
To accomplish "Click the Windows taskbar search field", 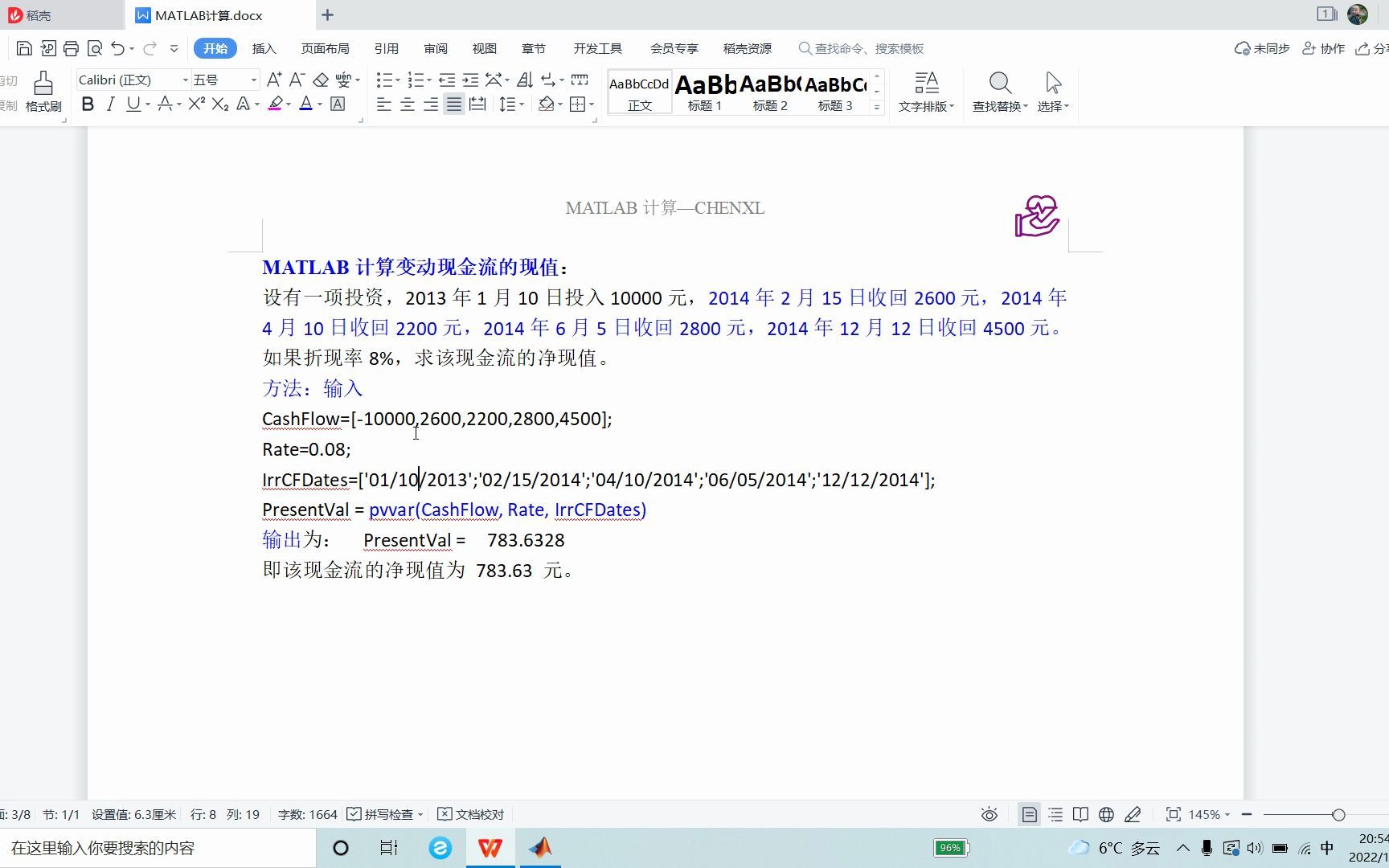I will coord(158,848).
